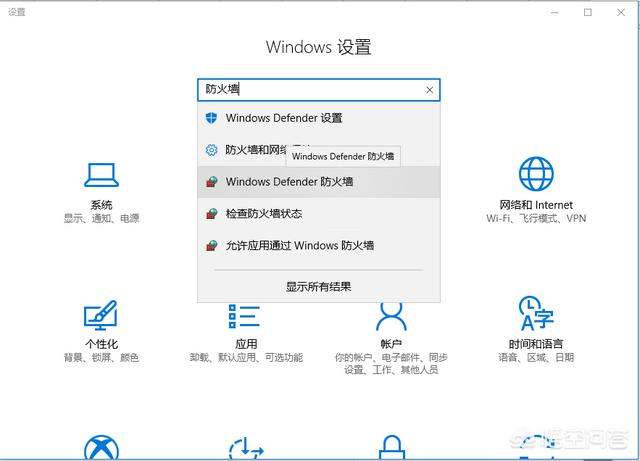The image size is (640, 461).
Task: Select 检查防火墙状态 search result
Action: [319, 214]
